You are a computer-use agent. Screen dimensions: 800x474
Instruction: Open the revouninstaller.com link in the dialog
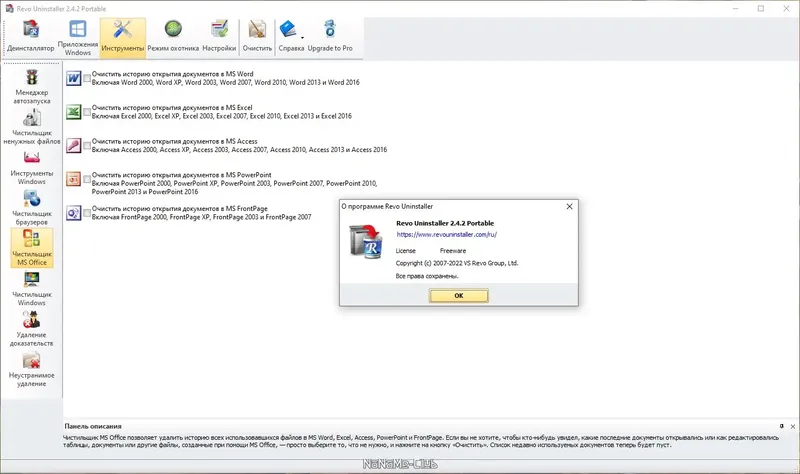pos(446,235)
